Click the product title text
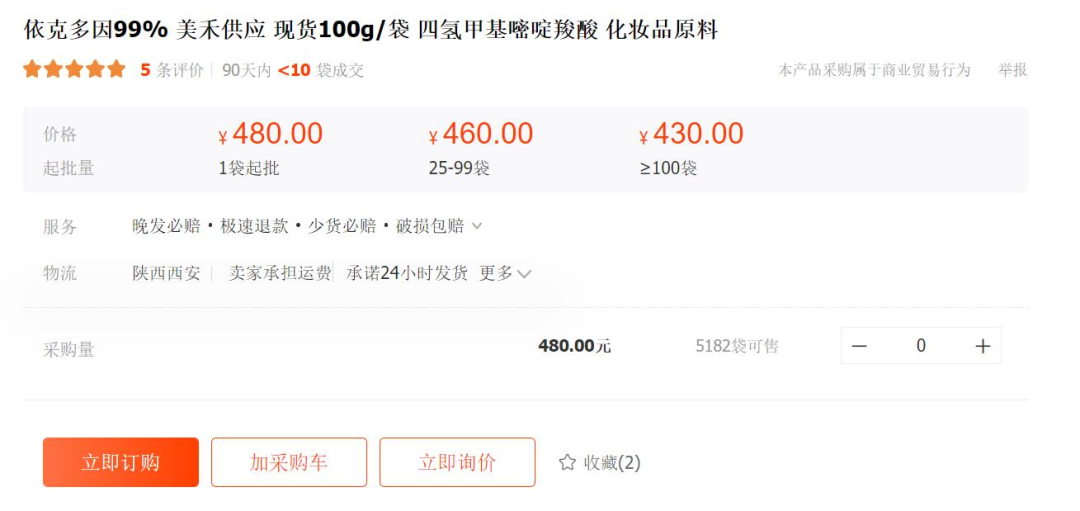This screenshot has width=1080, height=511. coord(370,30)
